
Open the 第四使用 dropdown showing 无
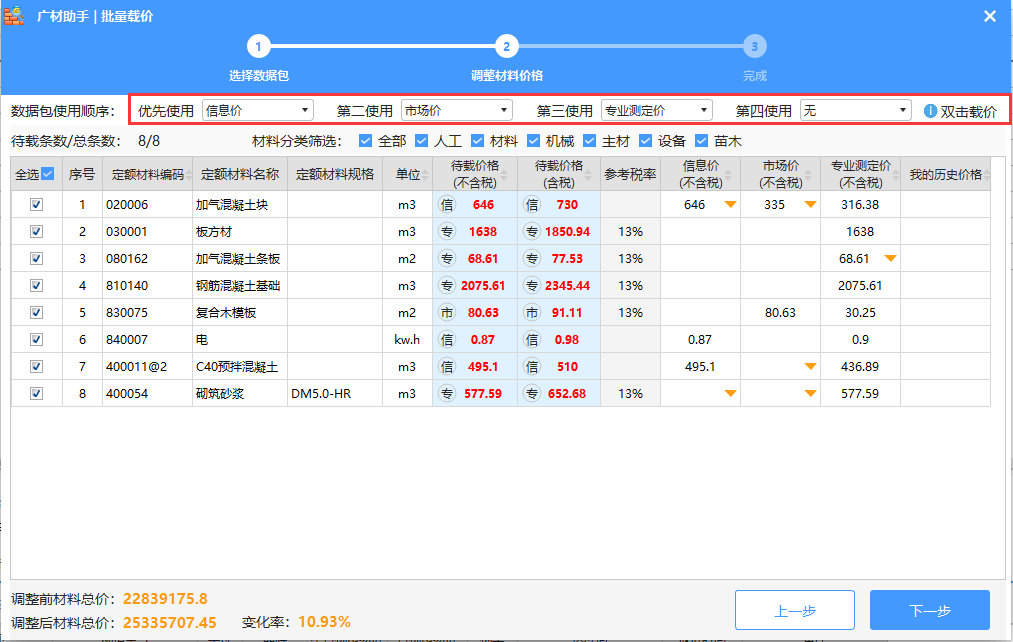pos(855,110)
